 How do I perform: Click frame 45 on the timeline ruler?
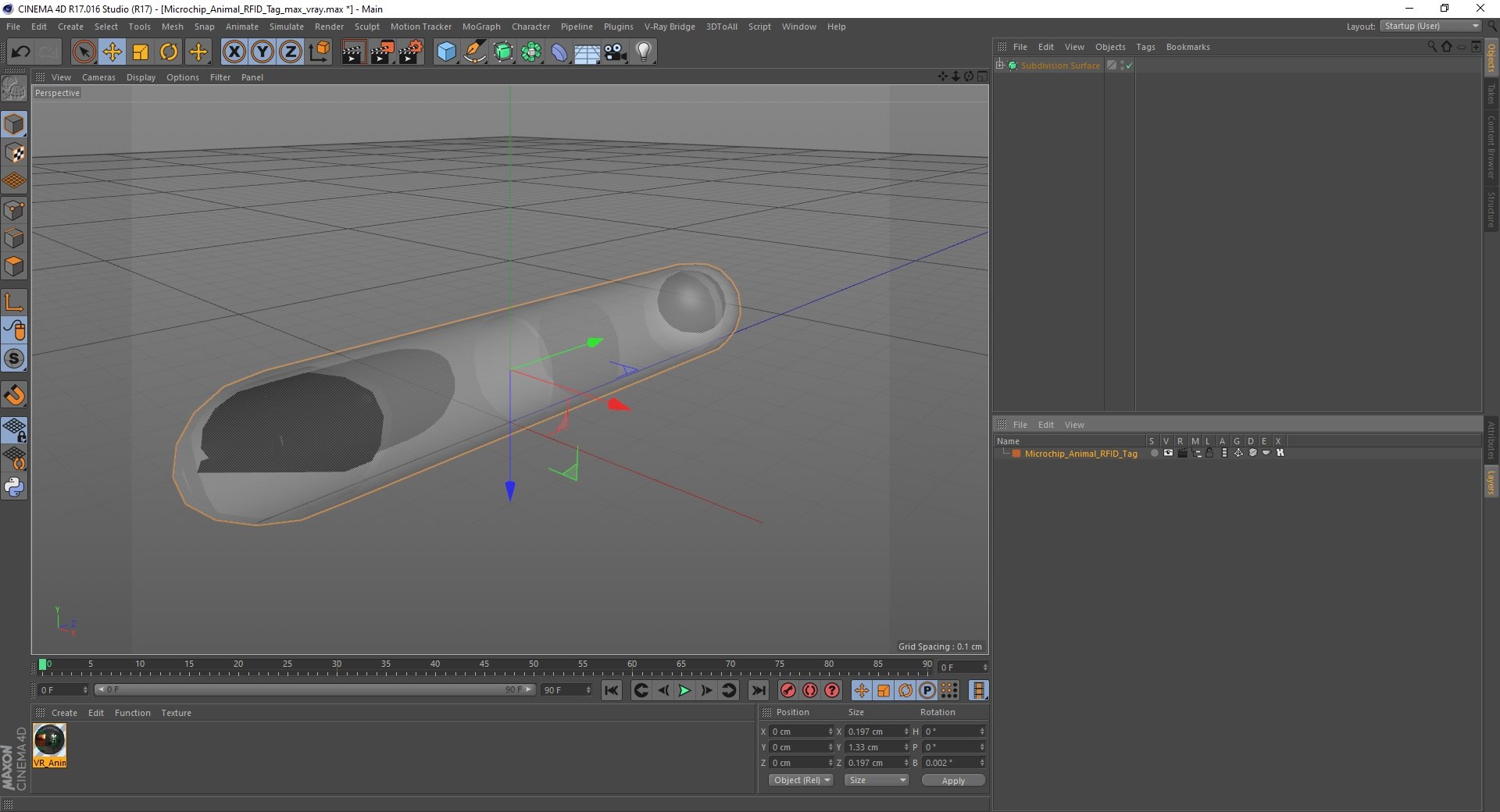(x=484, y=668)
